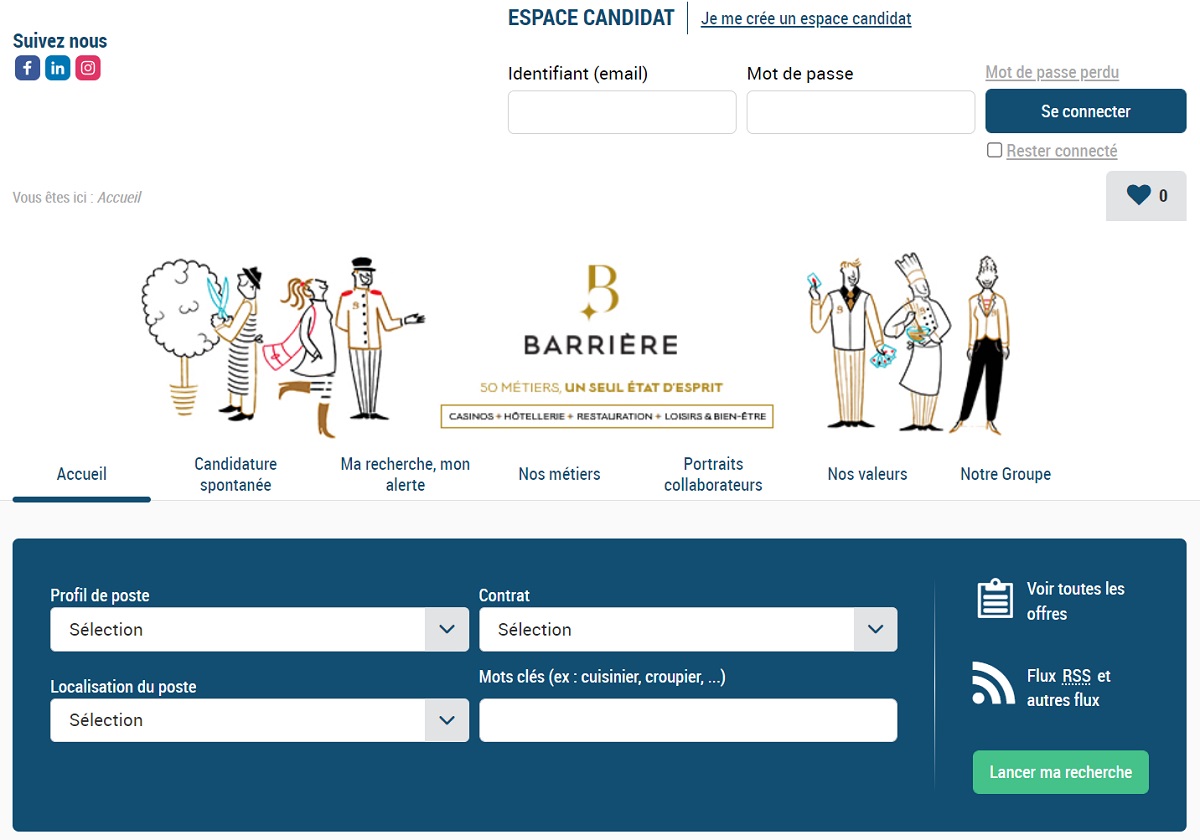This screenshot has height=840, width=1200.
Task: Open the Portraits collaborateurs tab
Action: [713, 474]
